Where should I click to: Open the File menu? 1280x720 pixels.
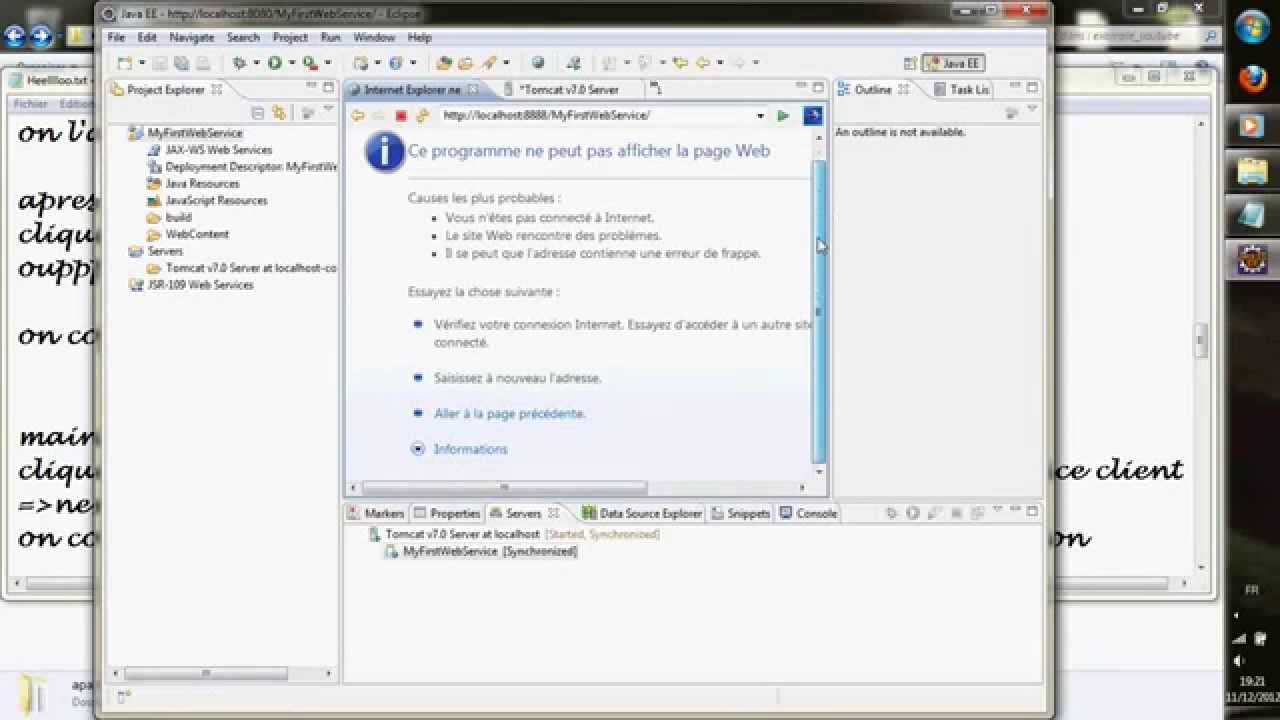116,37
